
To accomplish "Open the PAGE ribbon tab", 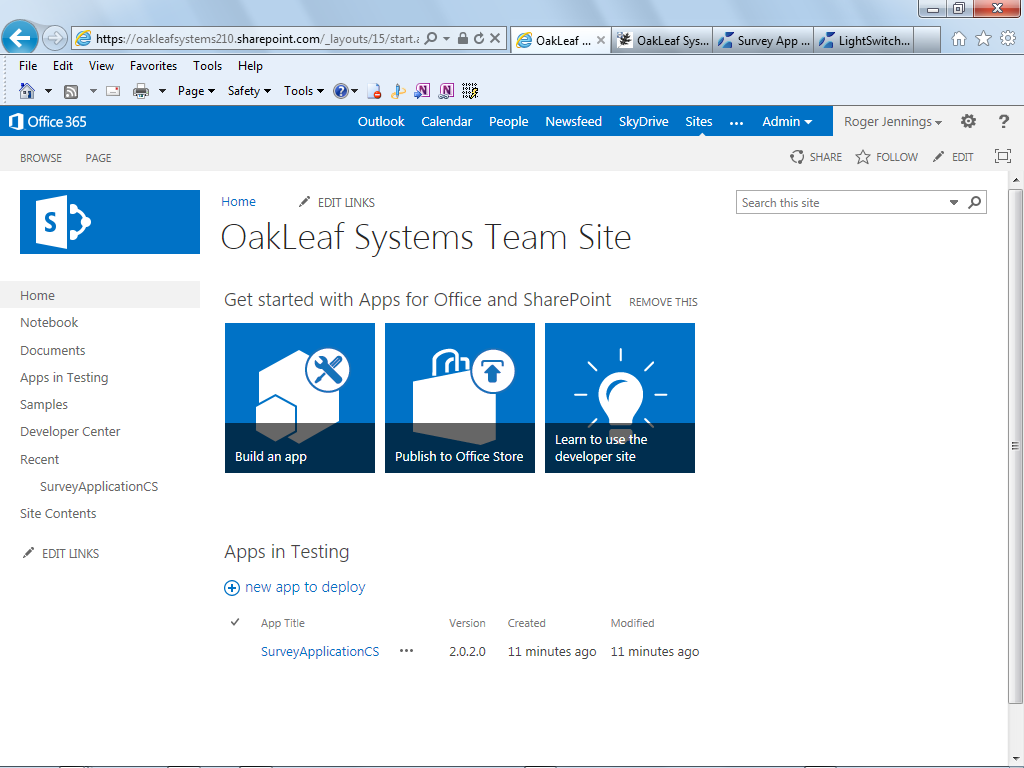I will click(x=98, y=157).
